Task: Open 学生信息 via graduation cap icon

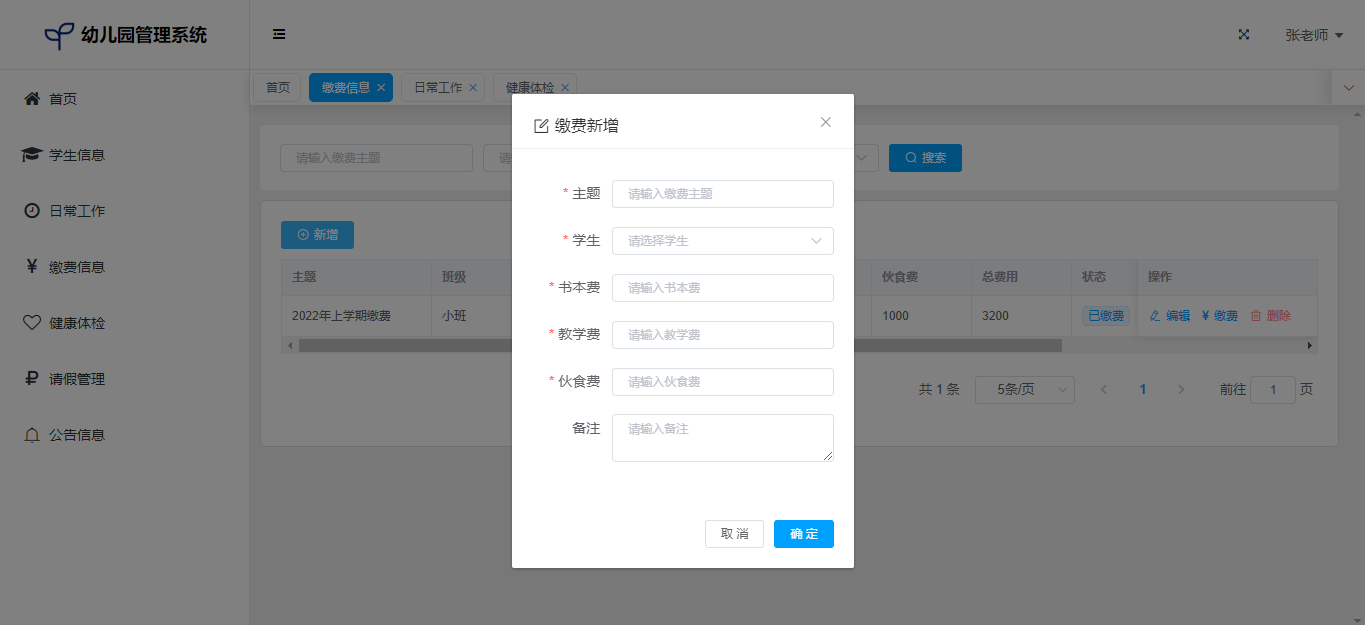Action: pyautogui.click(x=32, y=155)
